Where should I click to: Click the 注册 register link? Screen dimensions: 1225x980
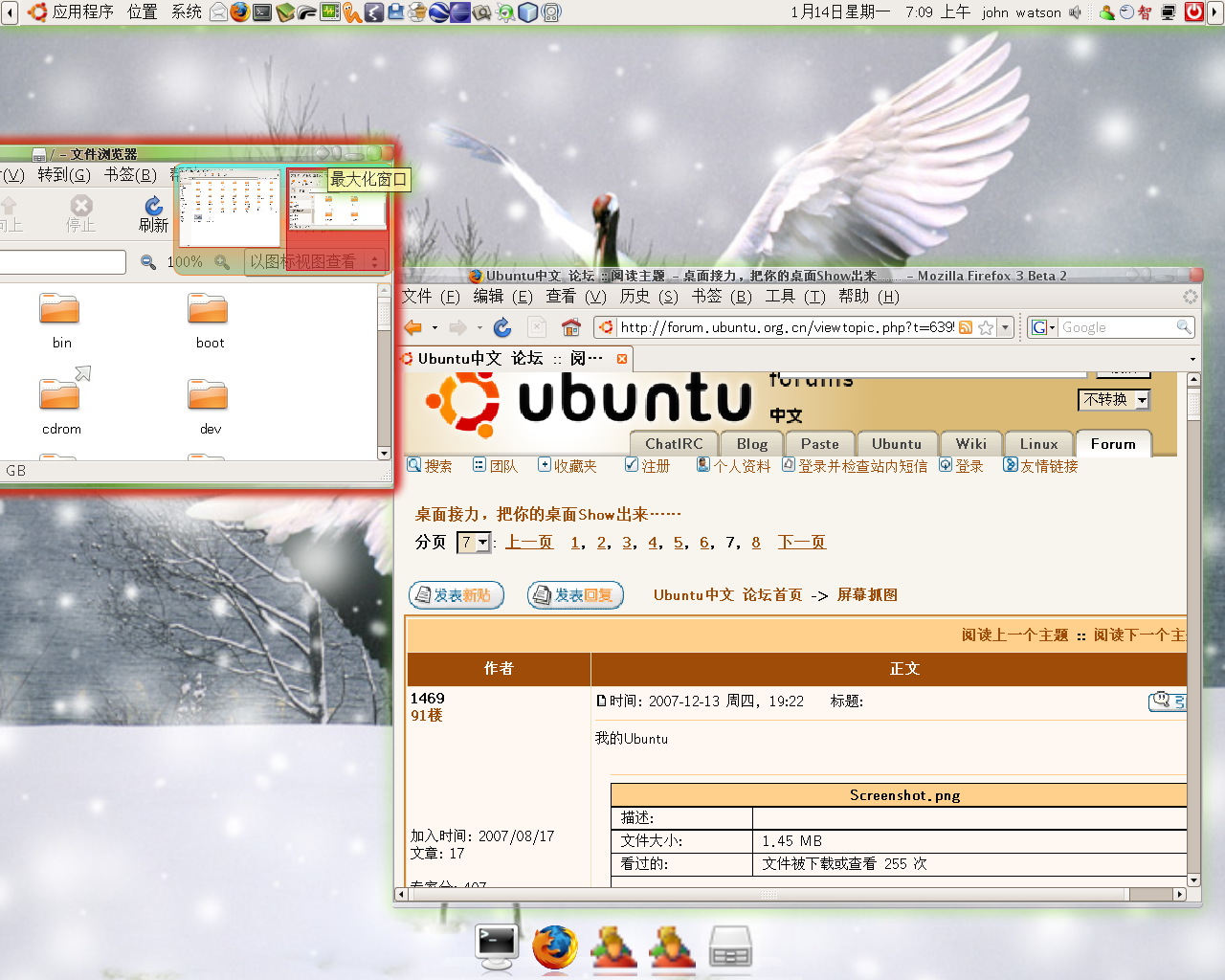click(647, 466)
